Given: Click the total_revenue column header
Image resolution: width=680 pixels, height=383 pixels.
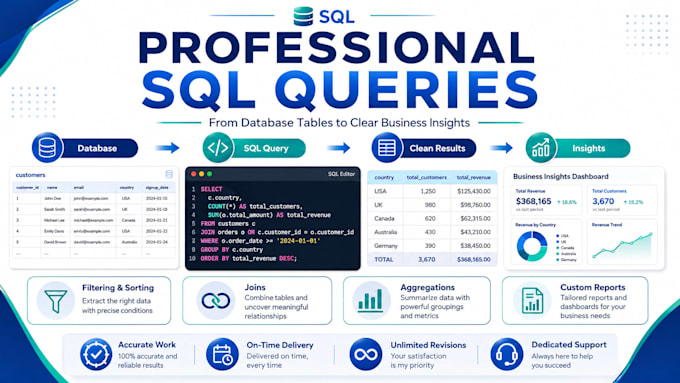Looking at the screenshot, I should [x=474, y=177].
